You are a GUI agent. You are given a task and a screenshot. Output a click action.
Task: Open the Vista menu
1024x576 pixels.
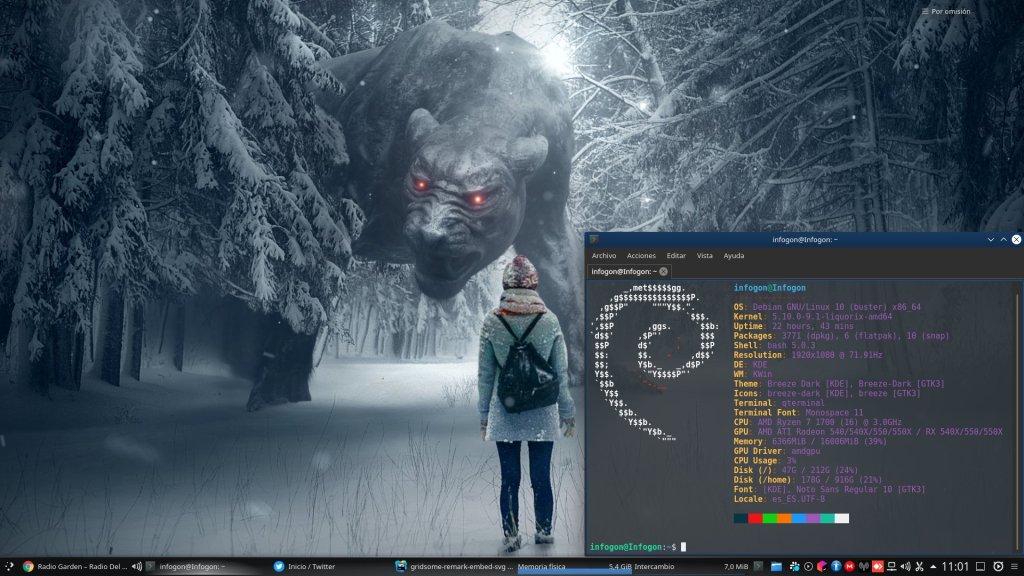(x=705, y=256)
